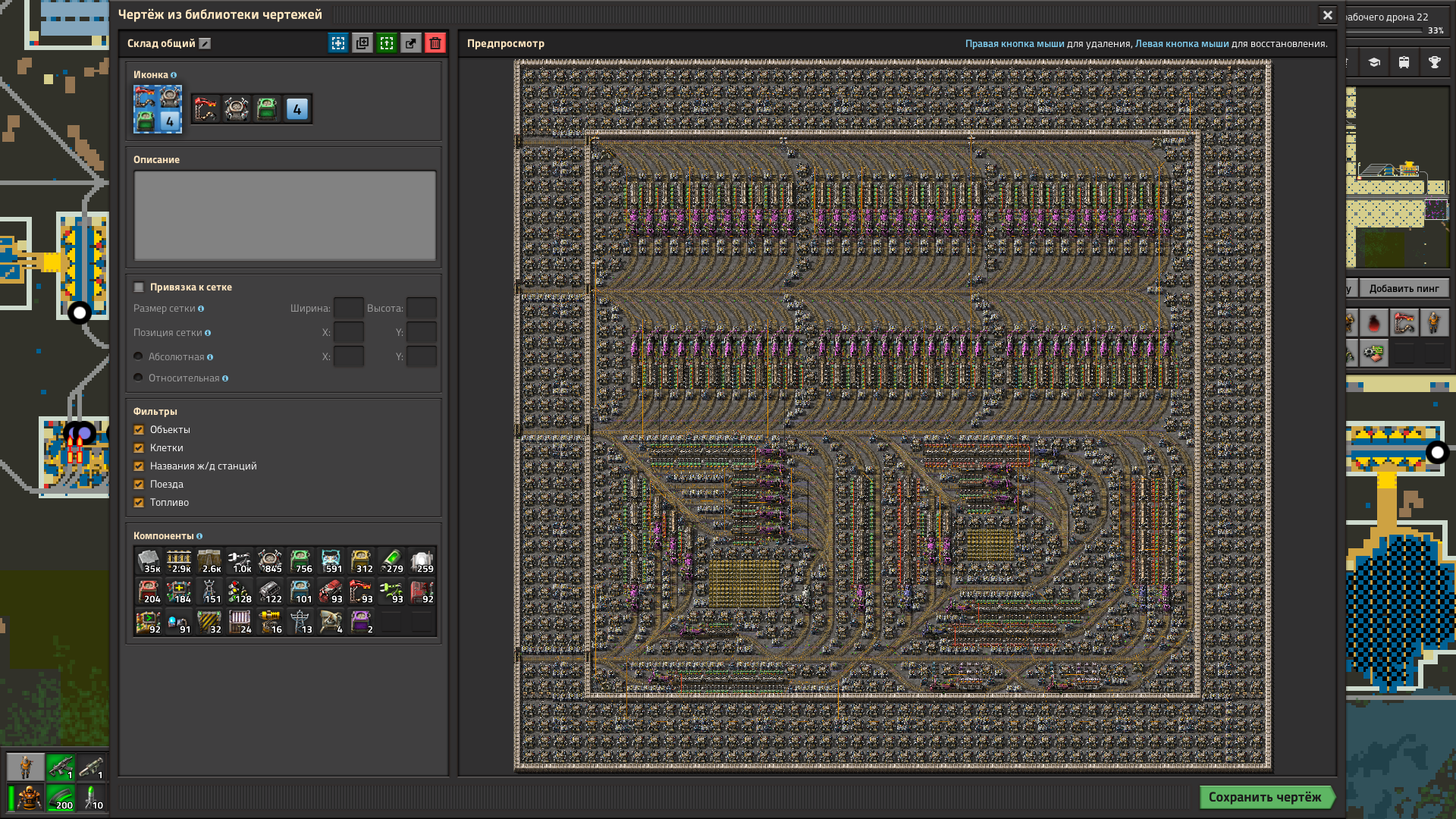Change third icon slot (green chest)
The image size is (1456, 819).
[x=267, y=109]
